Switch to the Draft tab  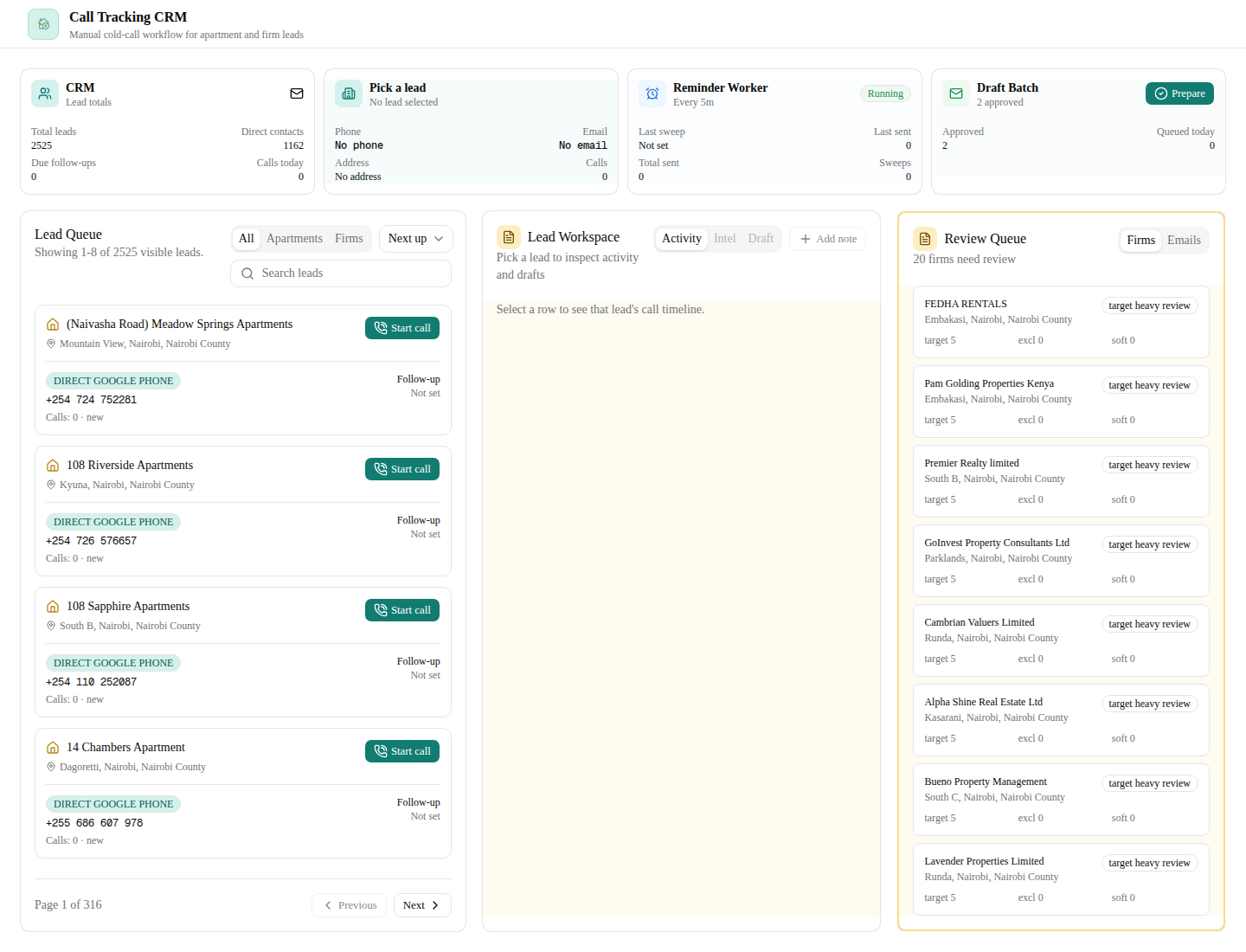pos(761,239)
